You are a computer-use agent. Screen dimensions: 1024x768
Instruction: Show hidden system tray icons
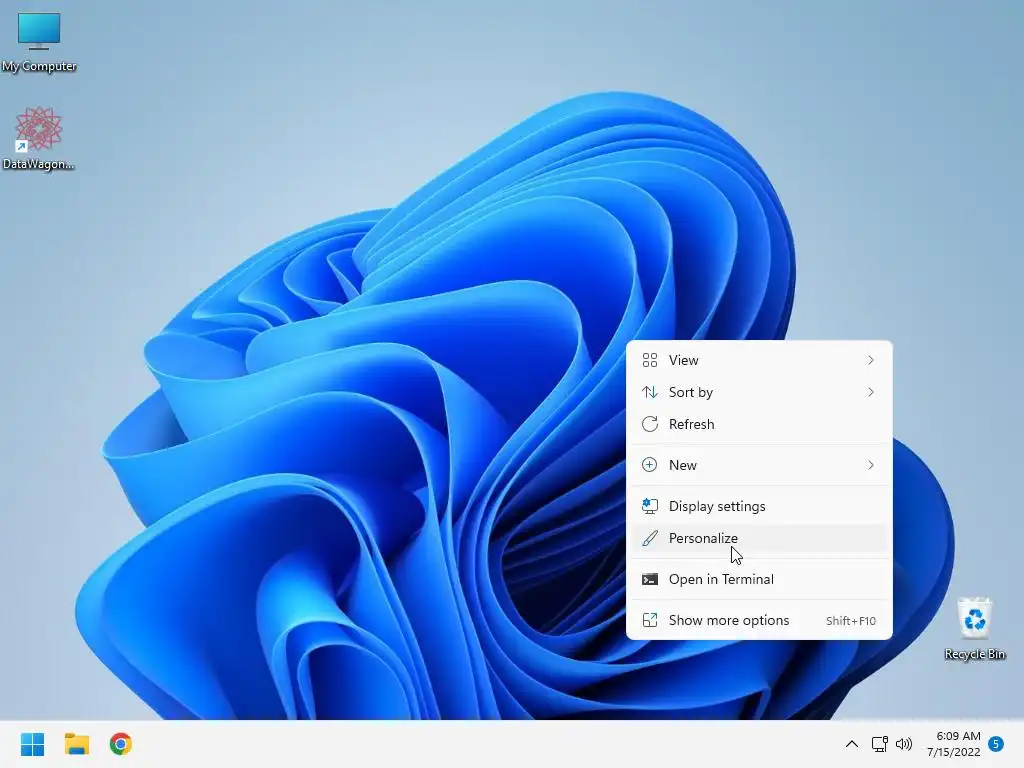point(852,744)
